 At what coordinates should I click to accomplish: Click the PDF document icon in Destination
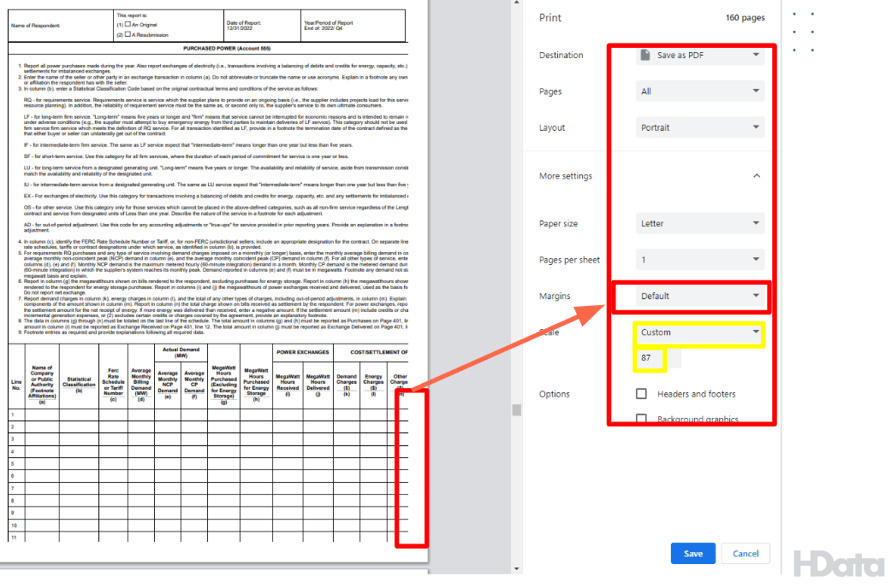(x=645, y=55)
